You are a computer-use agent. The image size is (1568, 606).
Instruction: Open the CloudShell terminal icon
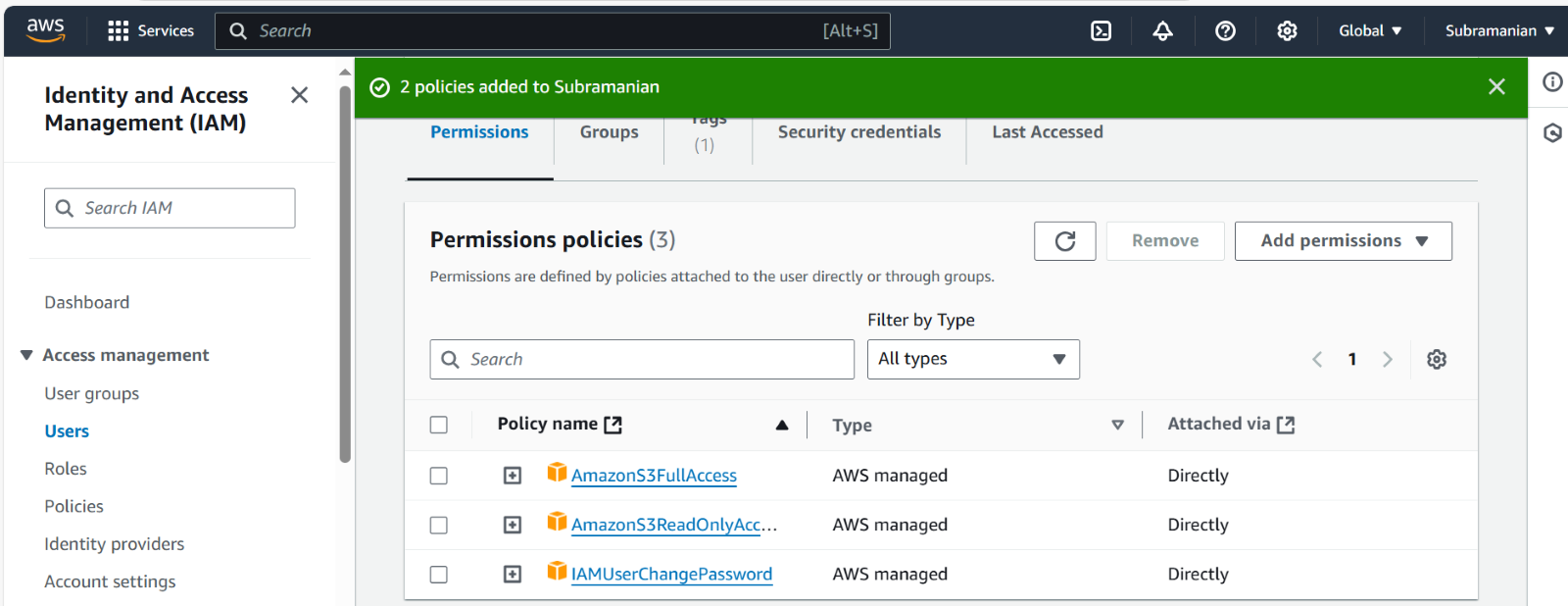click(x=1101, y=31)
